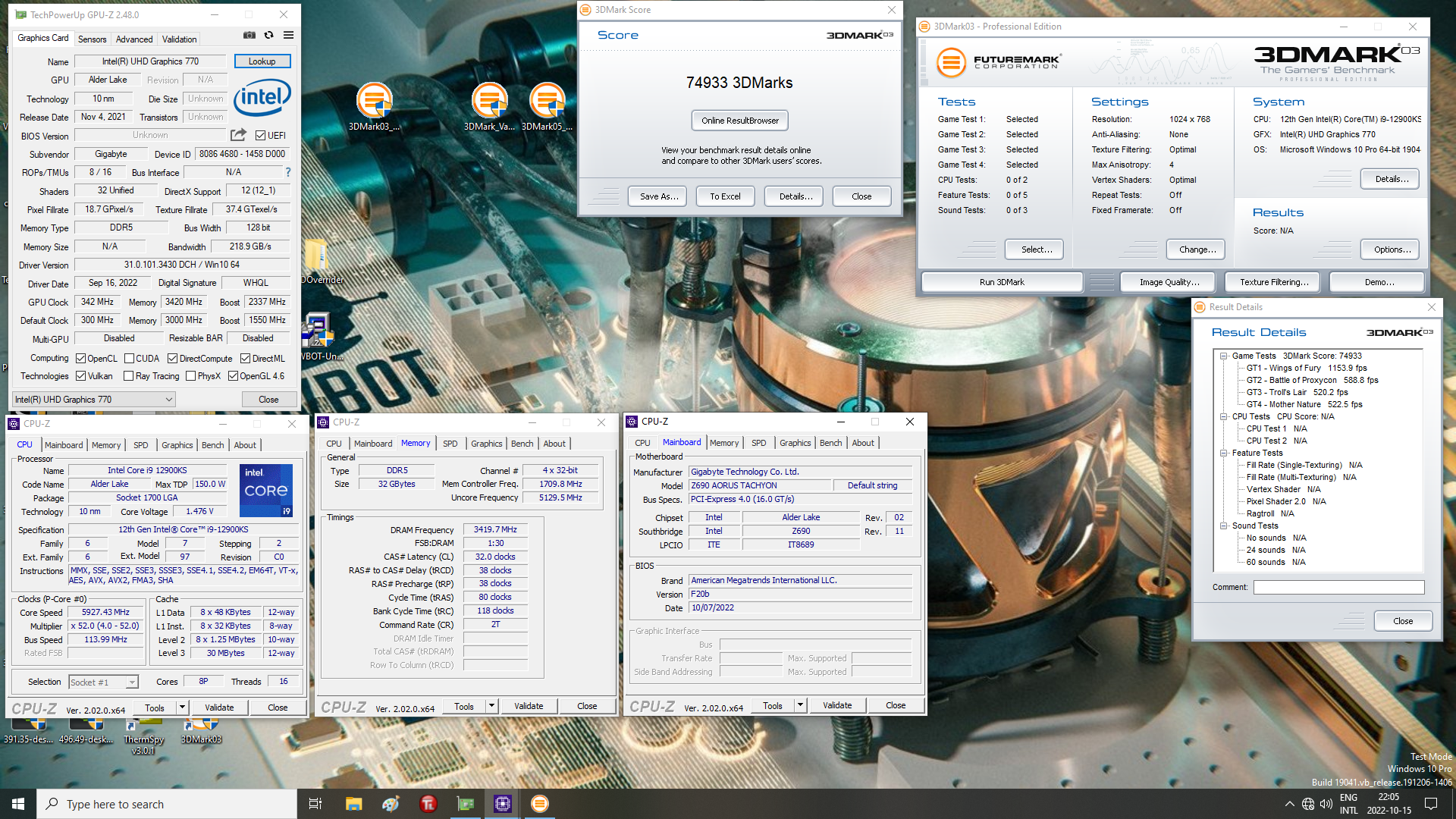
Task: Switch to the Validation tab in GPU-Z
Action: (x=180, y=39)
